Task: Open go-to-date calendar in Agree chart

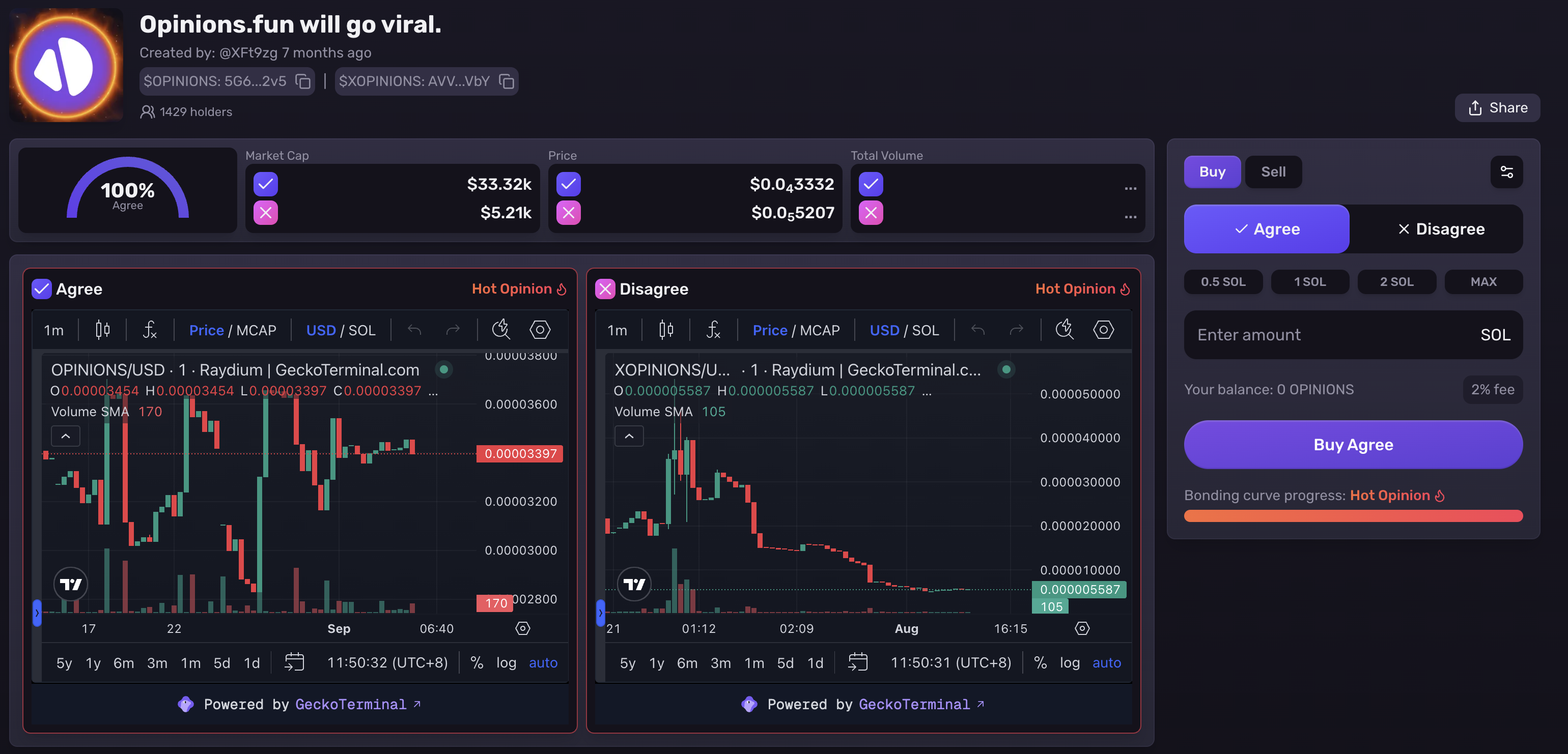Action: click(x=294, y=662)
